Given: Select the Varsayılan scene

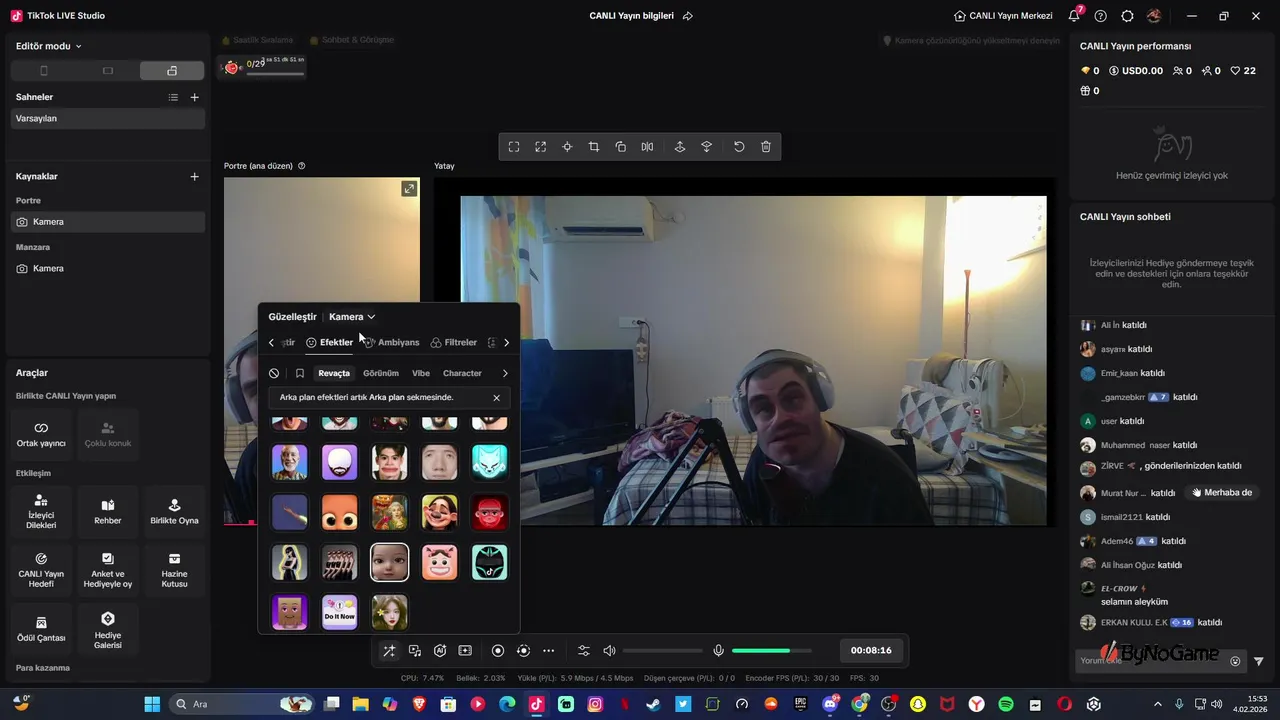Looking at the screenshot, I should pos(108,118).
